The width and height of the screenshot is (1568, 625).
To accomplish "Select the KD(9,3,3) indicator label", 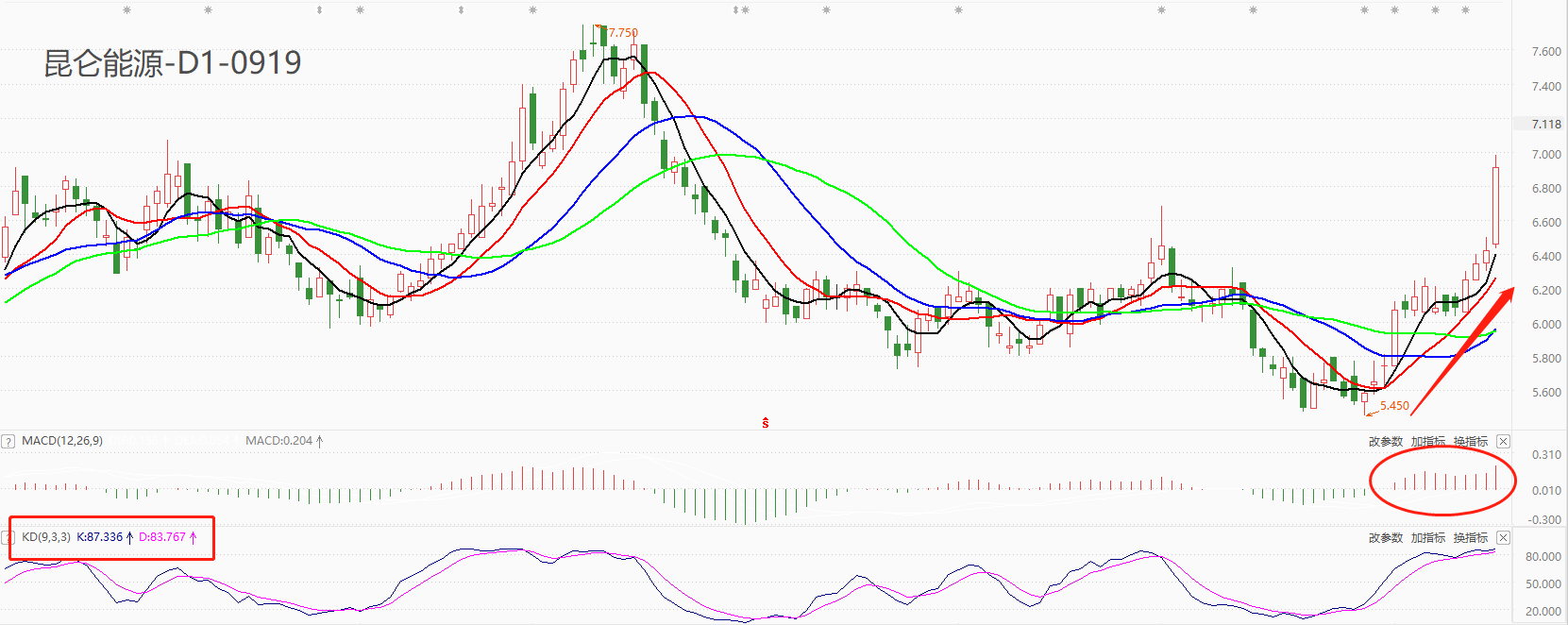I will (x=46, y=537).
